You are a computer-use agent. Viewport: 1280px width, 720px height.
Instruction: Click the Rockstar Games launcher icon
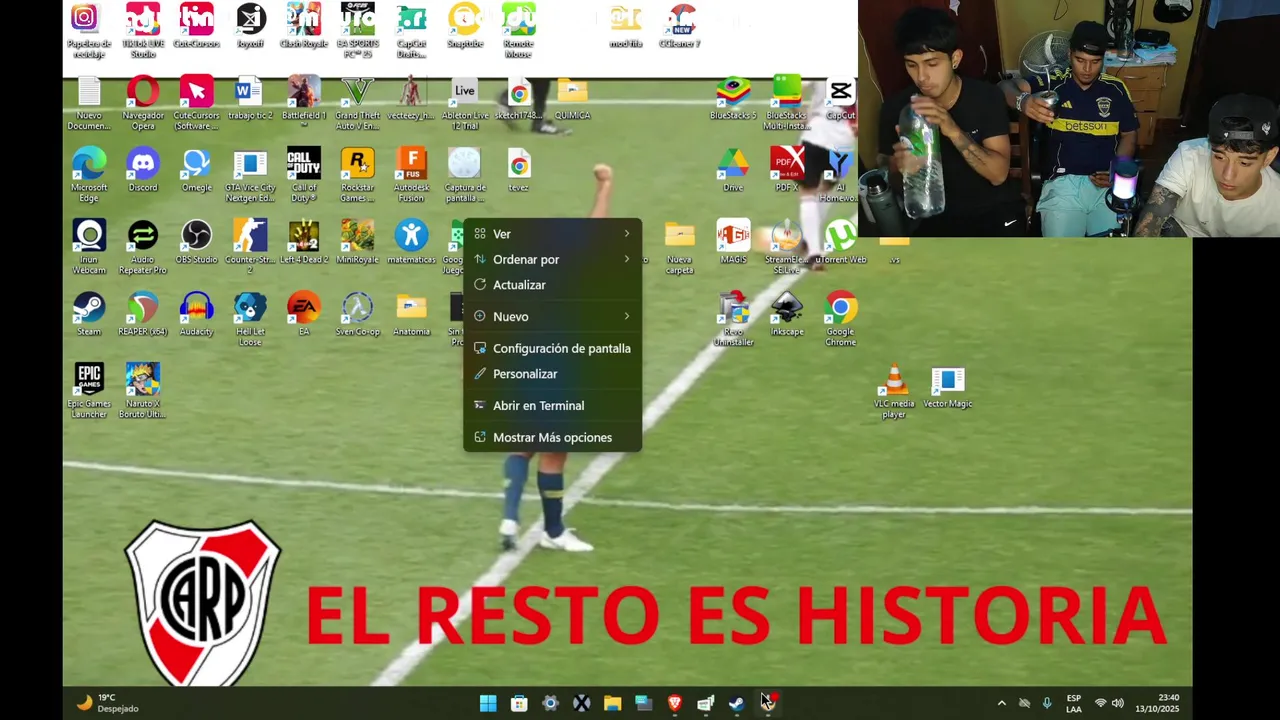[x=357, y=174]
